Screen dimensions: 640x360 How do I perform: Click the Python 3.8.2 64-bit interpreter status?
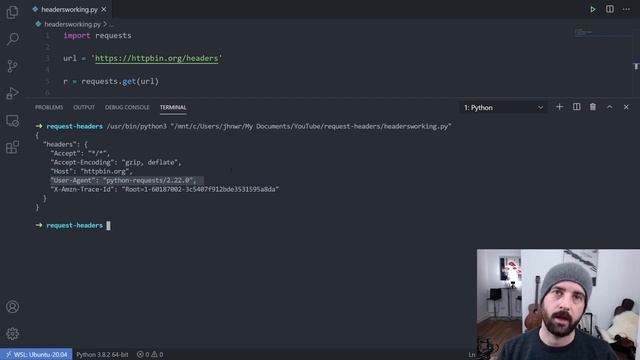tap(102, 354)
